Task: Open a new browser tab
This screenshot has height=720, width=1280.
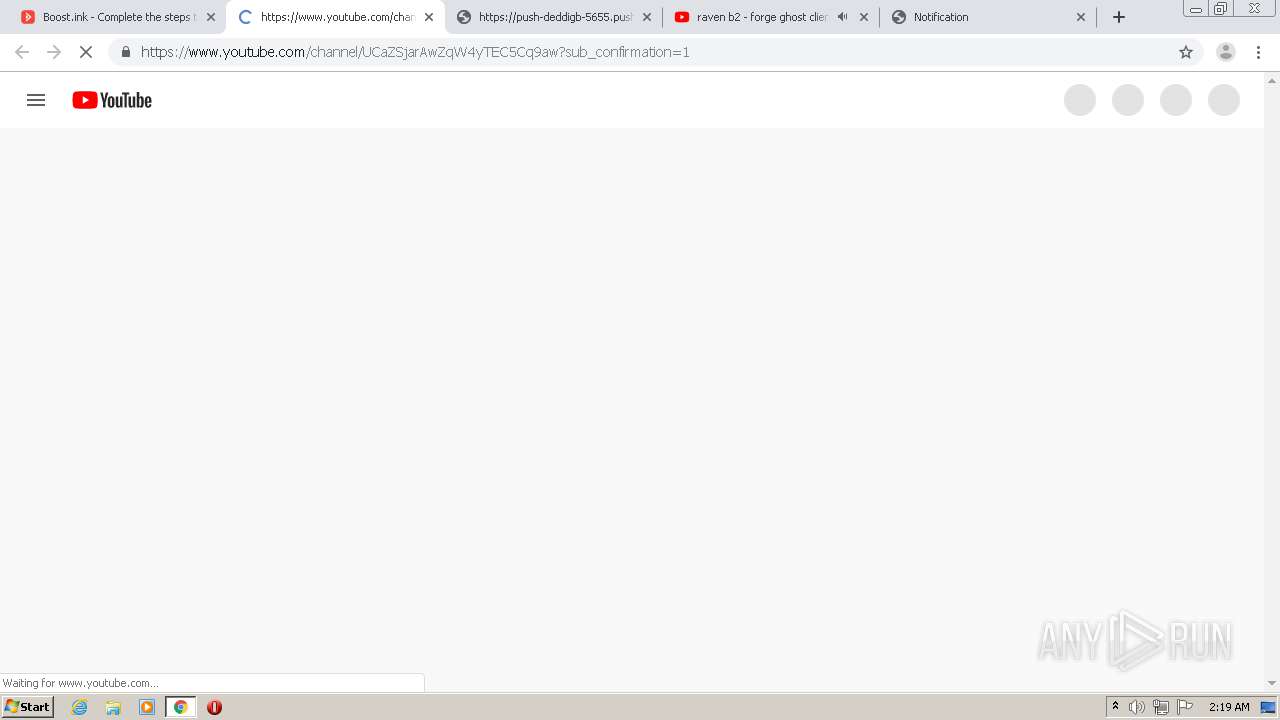Action: click(1119, 17)
